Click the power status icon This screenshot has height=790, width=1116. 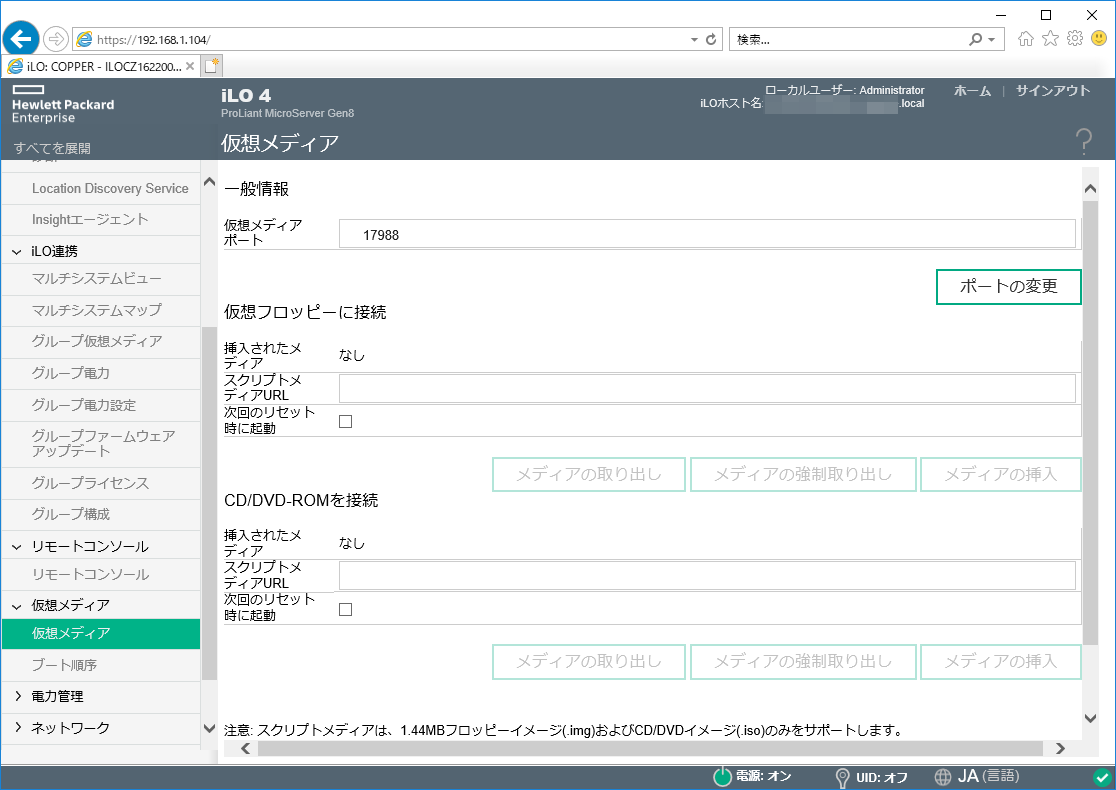[722, 776]
